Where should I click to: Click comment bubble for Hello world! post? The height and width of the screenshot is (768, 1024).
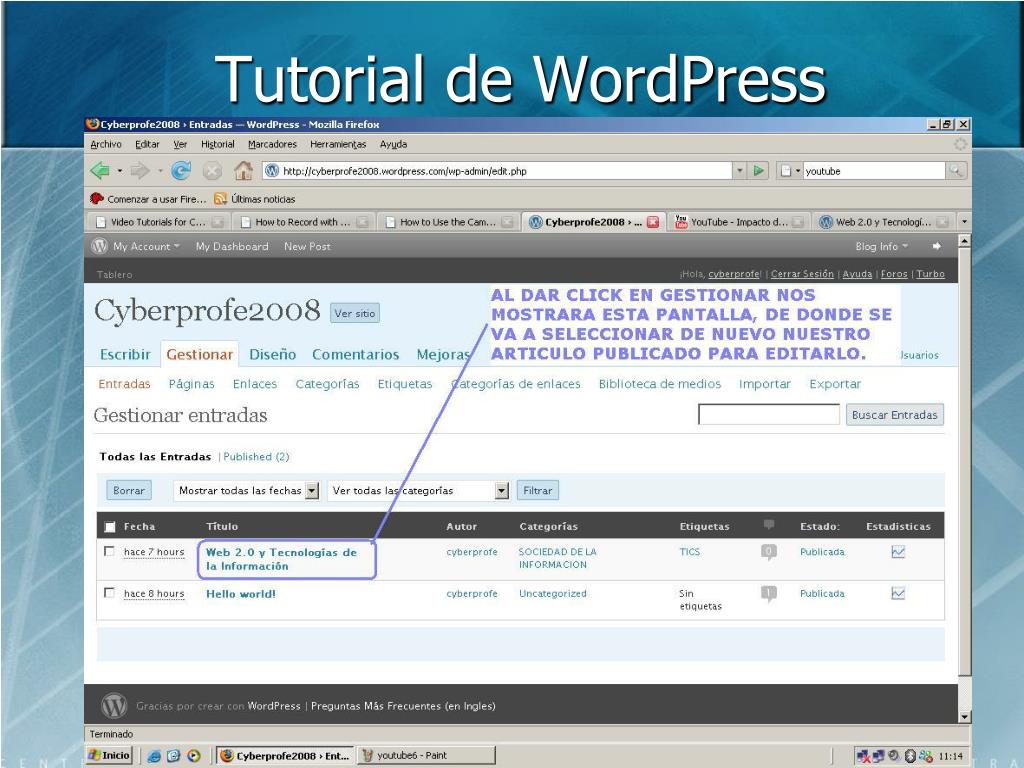click(x=769, y=594)
